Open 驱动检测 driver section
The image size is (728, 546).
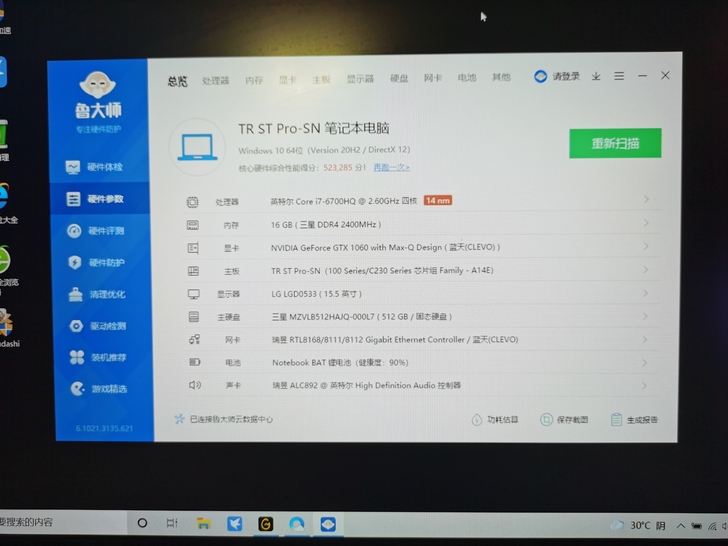[98, 326]
